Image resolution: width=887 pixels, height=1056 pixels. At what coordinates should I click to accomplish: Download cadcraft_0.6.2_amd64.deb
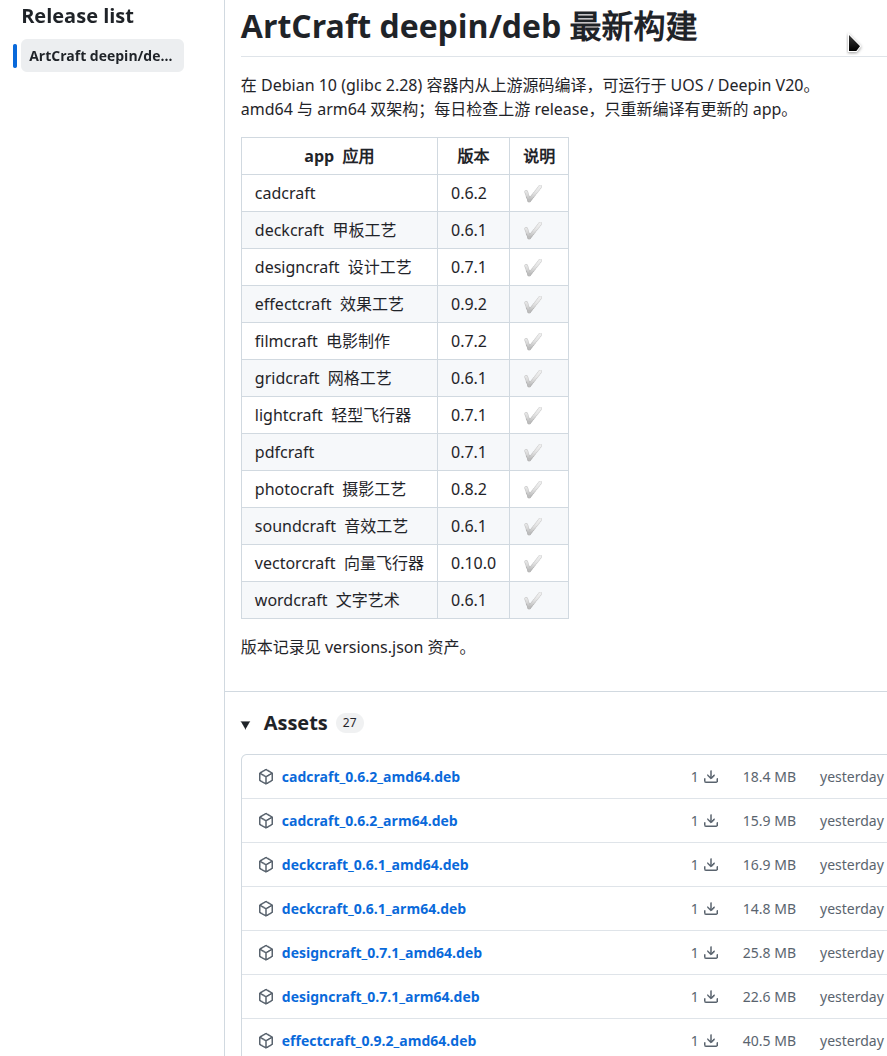tap(370, 777)
